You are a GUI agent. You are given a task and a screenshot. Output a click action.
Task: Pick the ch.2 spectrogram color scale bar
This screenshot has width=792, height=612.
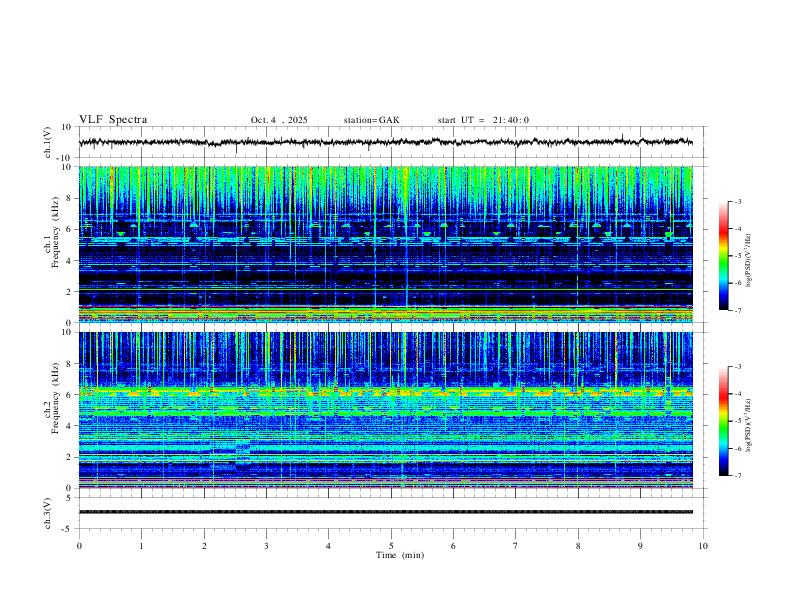(724, 421)
